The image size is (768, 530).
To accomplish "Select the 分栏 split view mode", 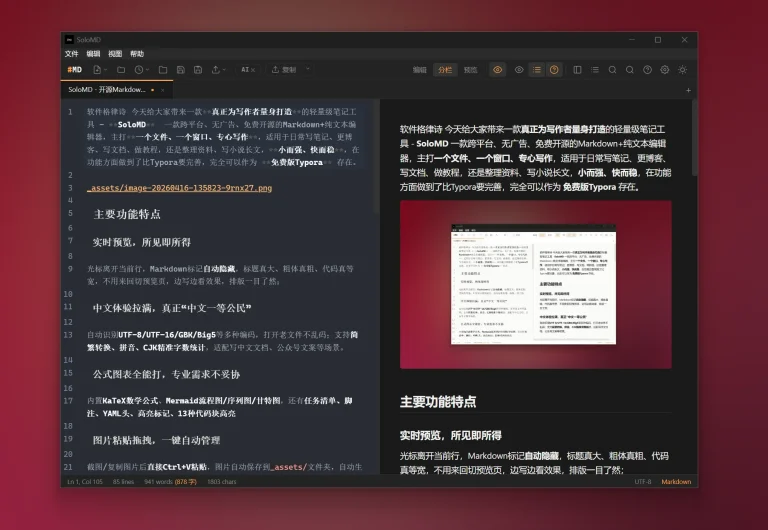I will (x=445, y=70).
